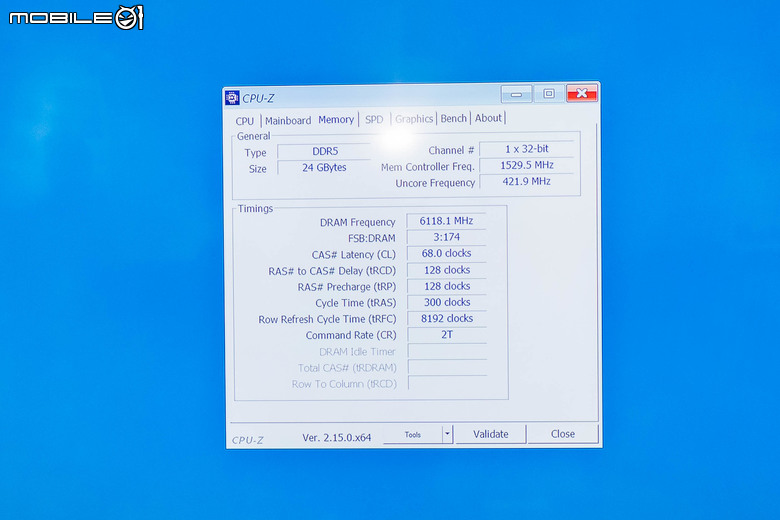780x520 pixels.
Task: Select the 24 GBytes size value
Action: pyautogui.click(x=324, y=168)
